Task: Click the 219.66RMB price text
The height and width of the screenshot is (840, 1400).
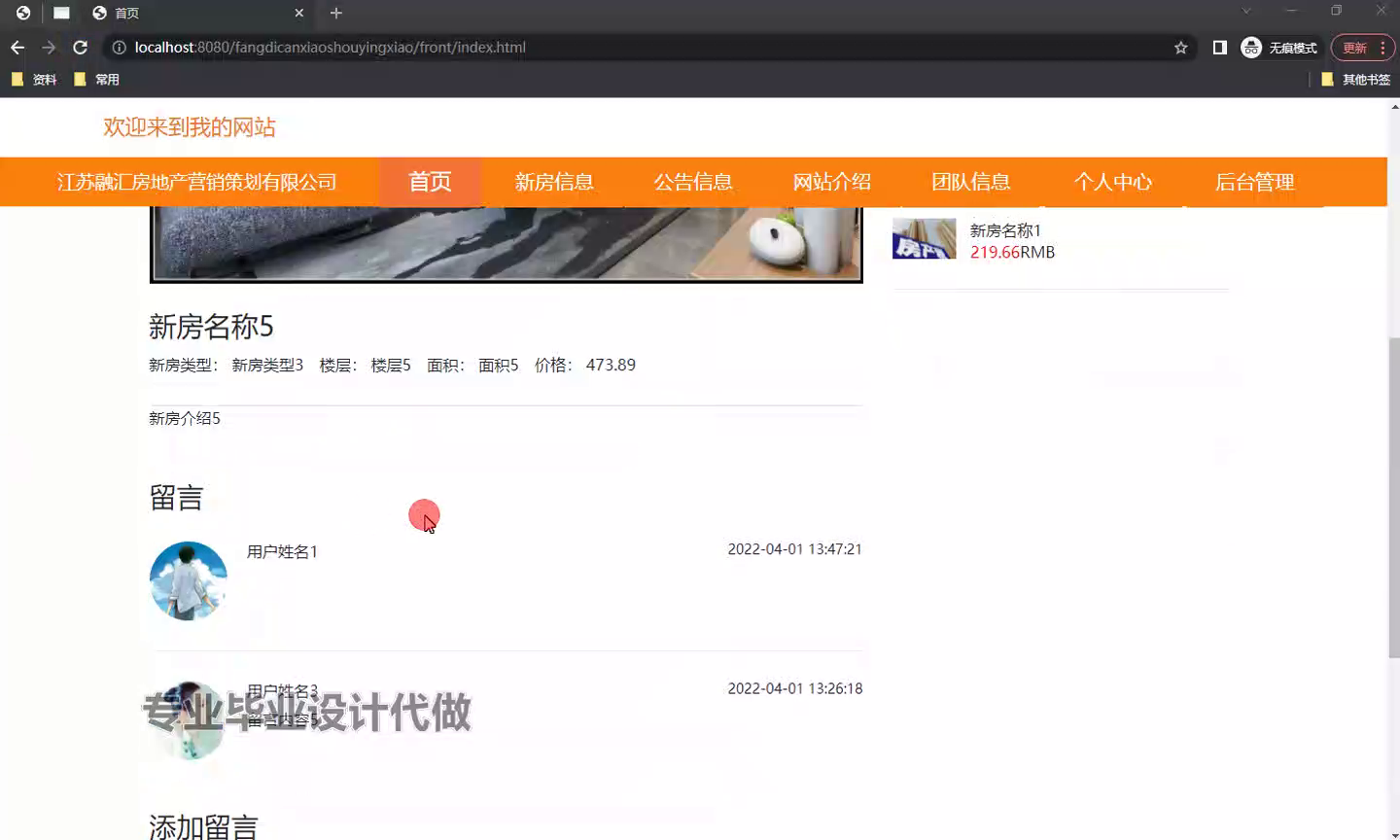Action: 1012,252
